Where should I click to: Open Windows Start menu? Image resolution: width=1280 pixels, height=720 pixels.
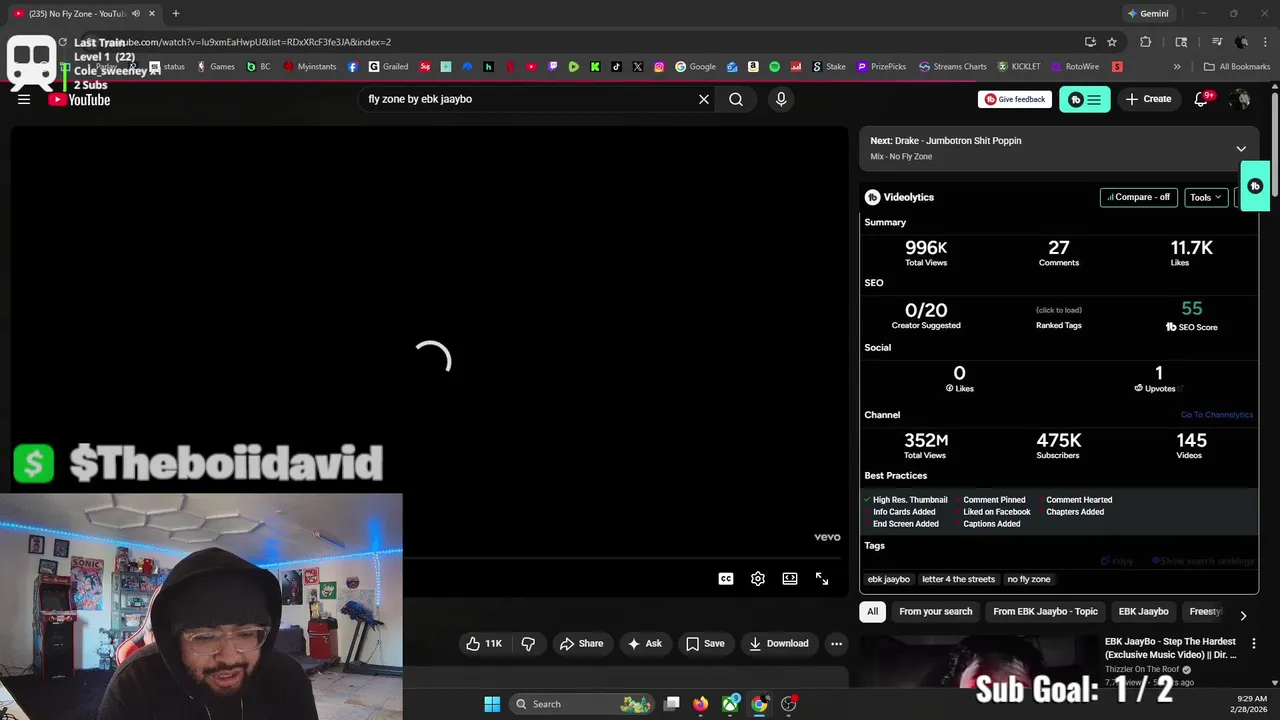[x=492, y=704]
